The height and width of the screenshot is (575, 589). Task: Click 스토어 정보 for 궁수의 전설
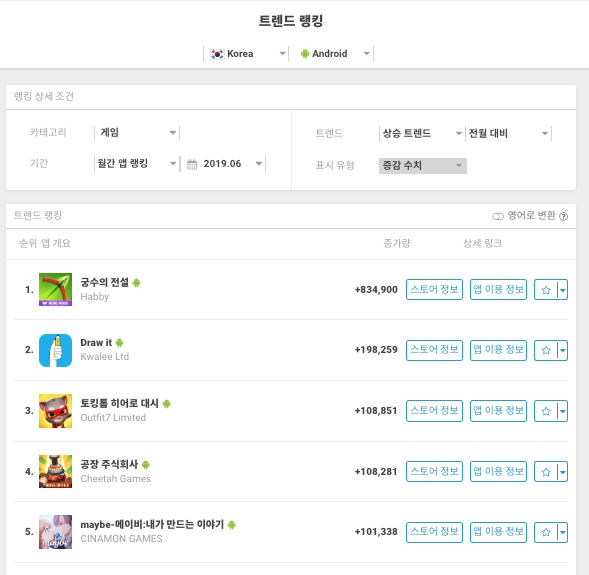click(x=434, y=290)
